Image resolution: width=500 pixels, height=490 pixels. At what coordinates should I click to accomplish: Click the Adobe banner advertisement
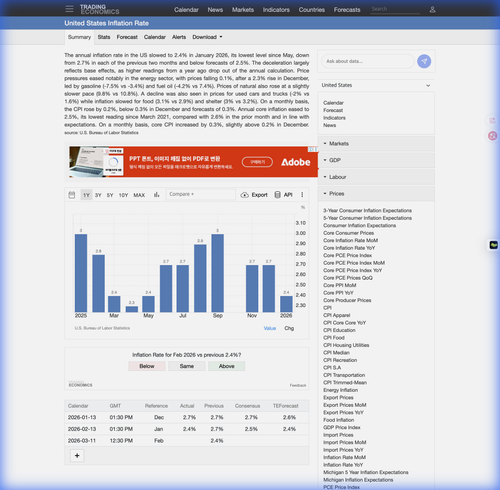coord(193,162)
